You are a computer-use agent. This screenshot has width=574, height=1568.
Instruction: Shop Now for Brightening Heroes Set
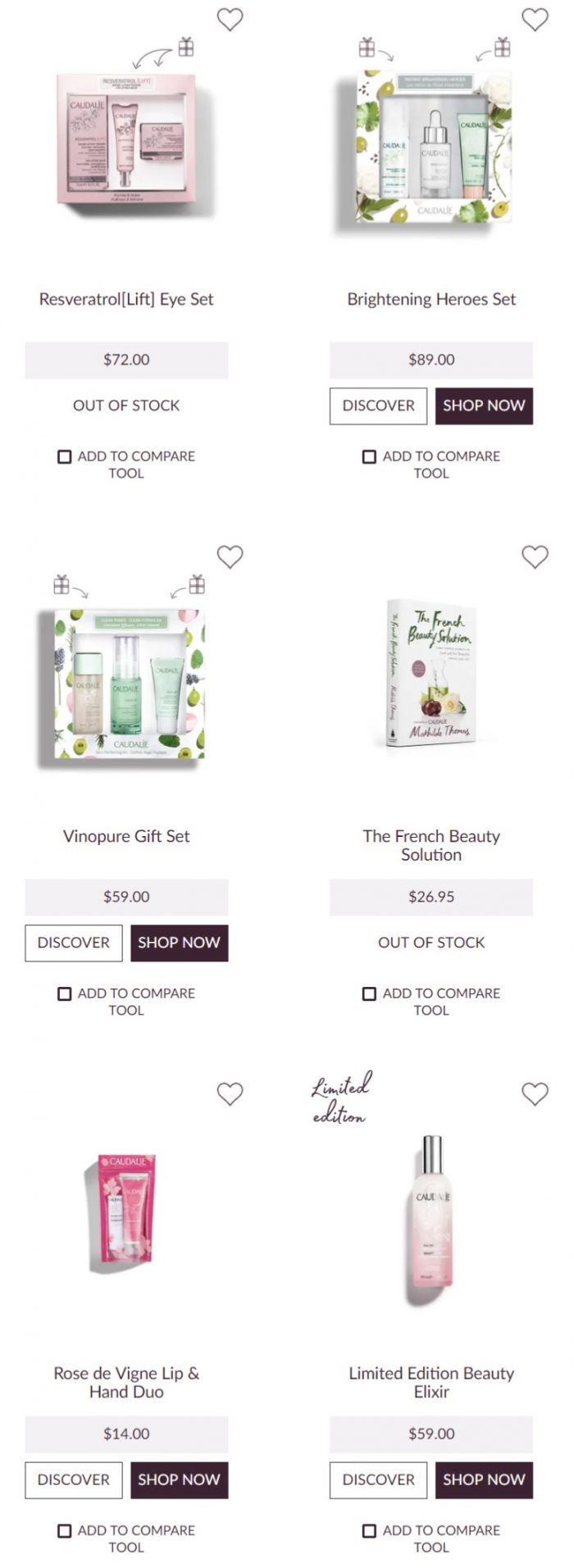[x=484, y=406]
